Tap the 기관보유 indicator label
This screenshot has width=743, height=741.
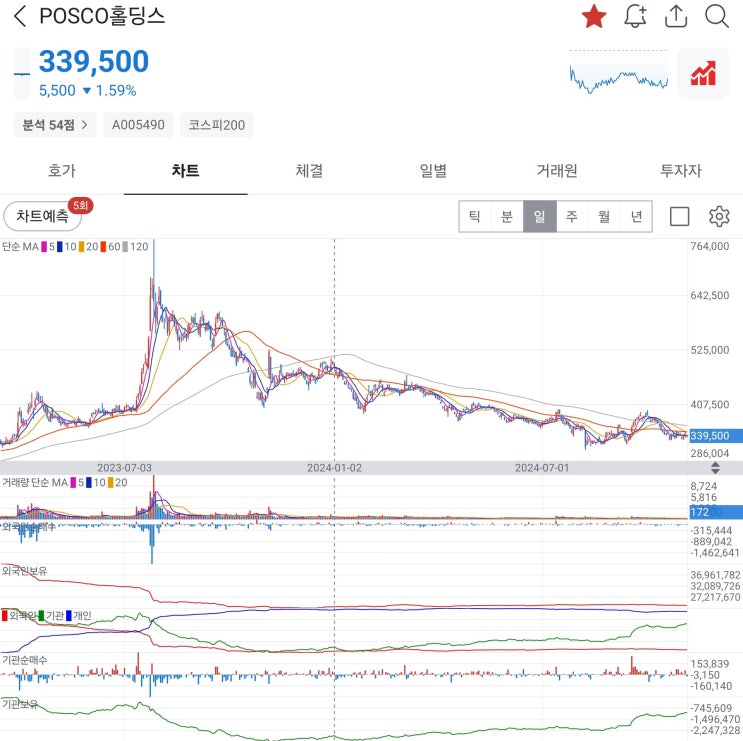tap(20, 705)
